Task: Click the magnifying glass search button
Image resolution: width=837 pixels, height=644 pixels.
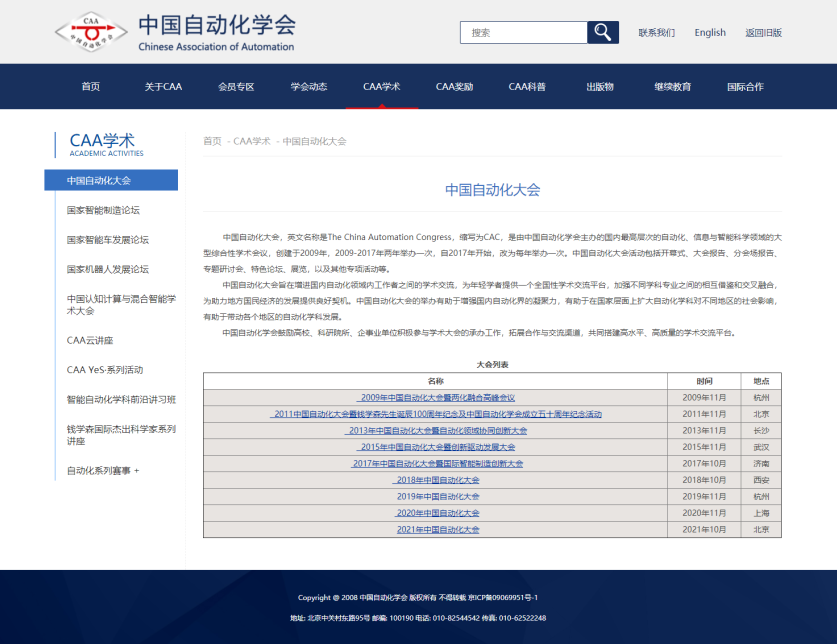Action: 602,32
